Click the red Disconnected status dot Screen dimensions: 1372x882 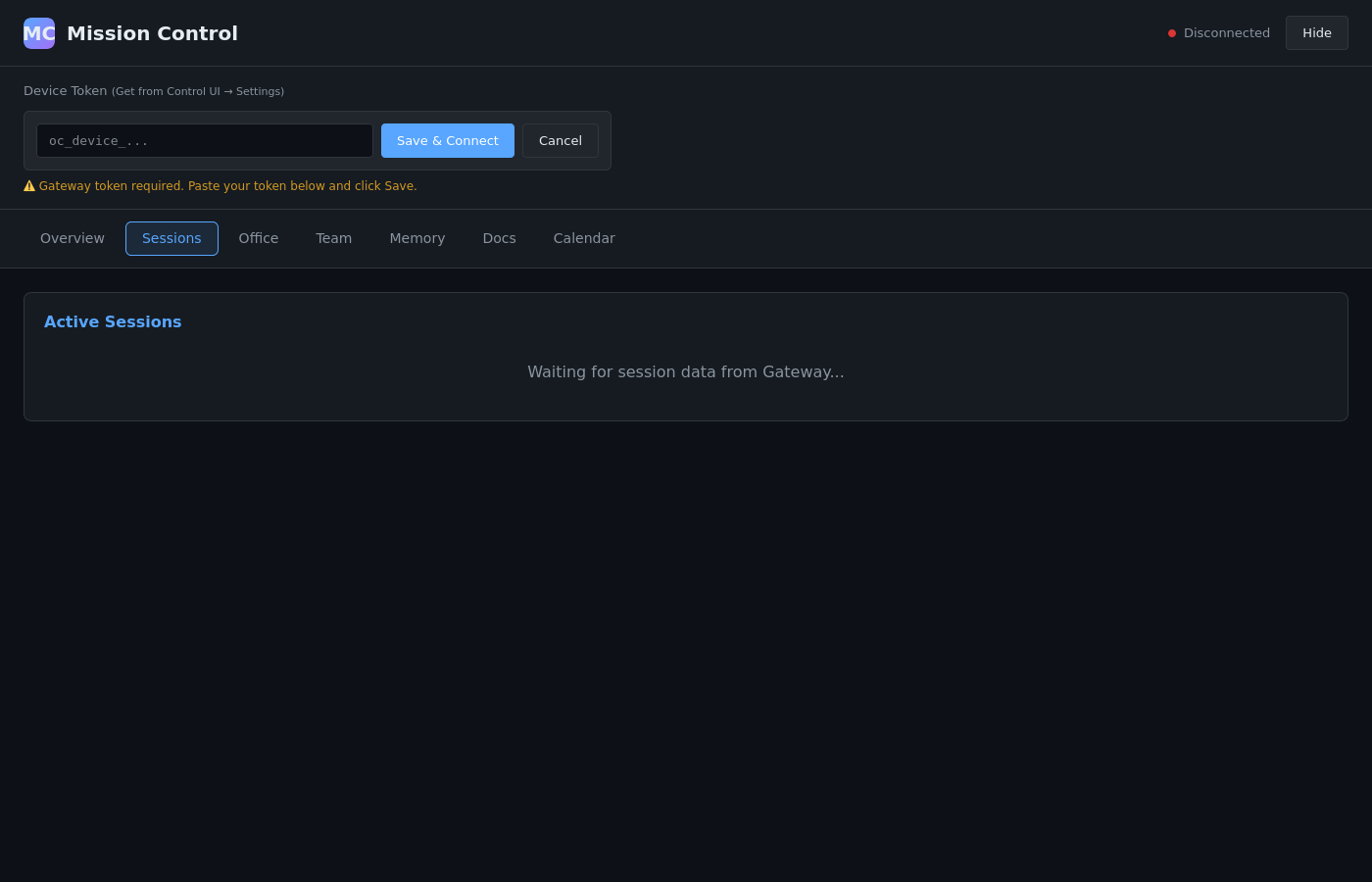tap(1172, 33)
